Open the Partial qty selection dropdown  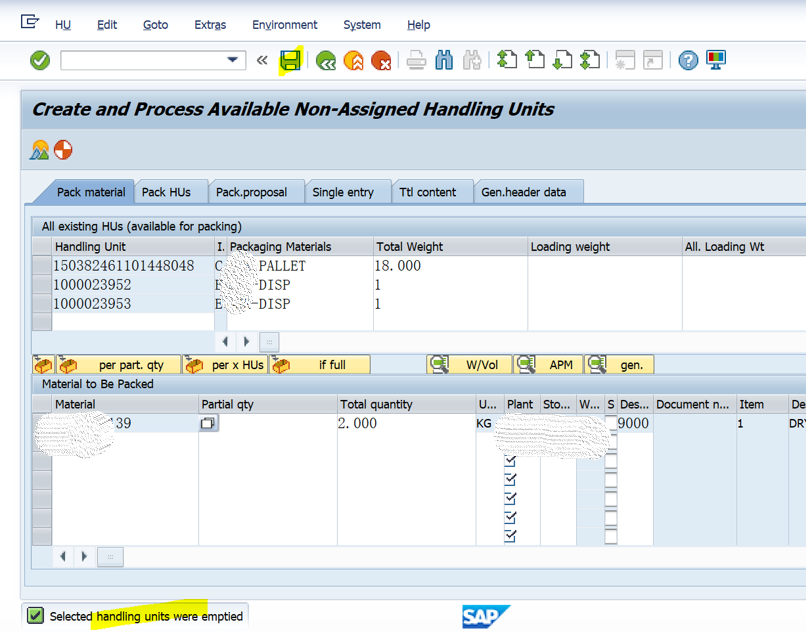coord(207,423)
